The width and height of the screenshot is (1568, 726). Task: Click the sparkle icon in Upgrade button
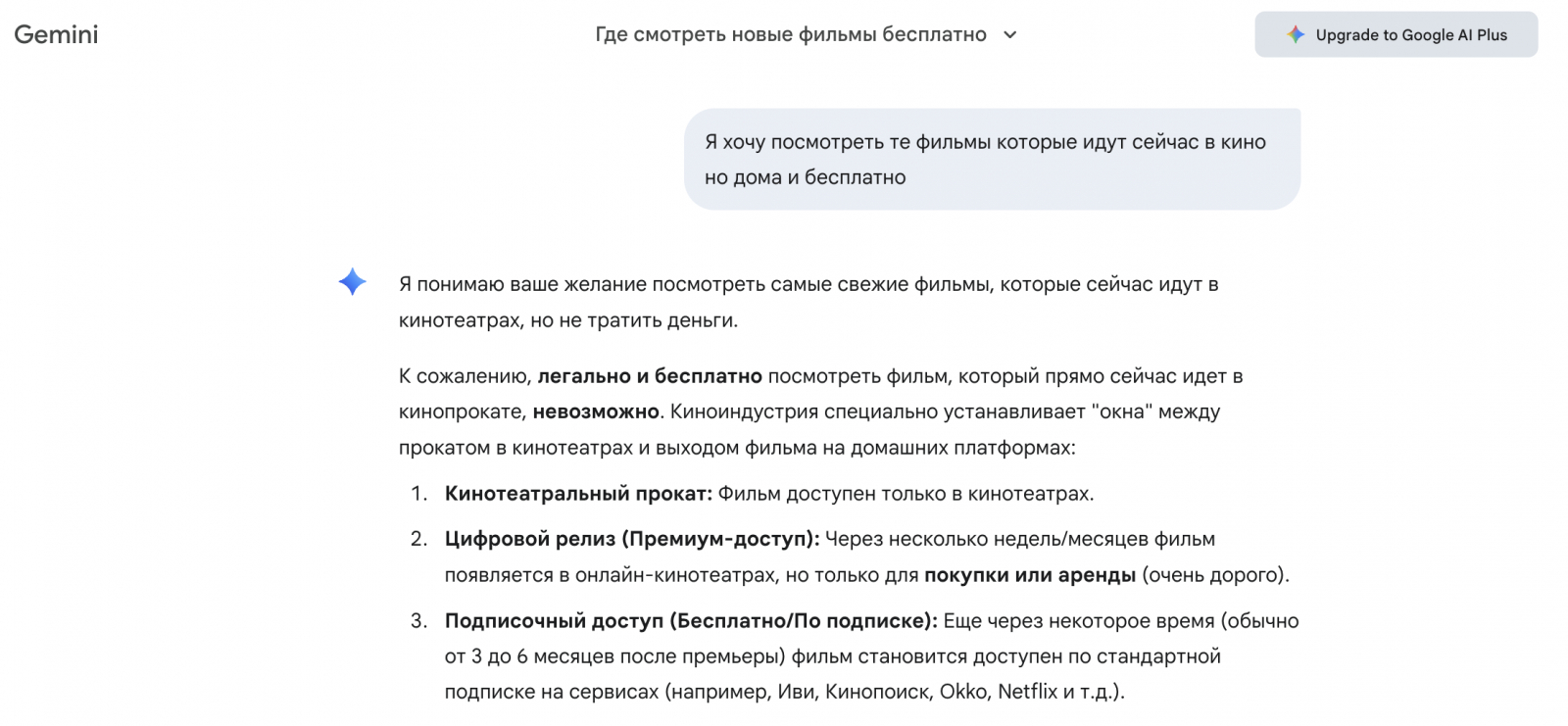pyautogui.click(x=1296, y=34)
